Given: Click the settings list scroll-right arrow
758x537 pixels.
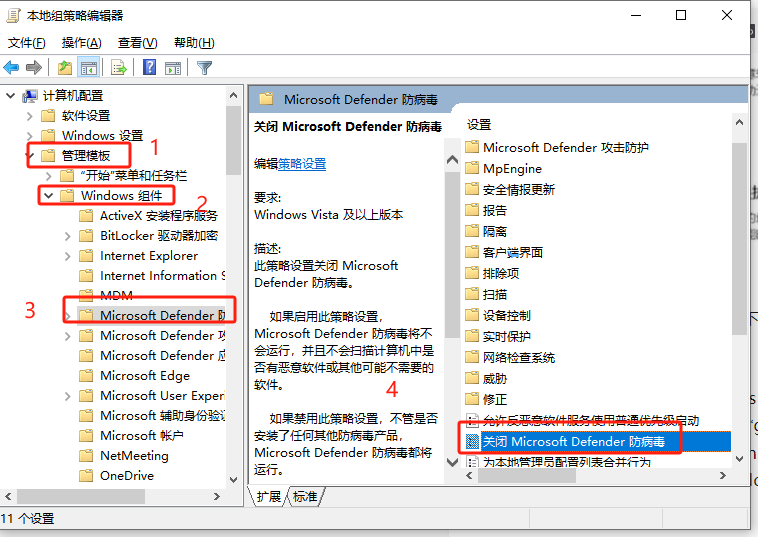Looking at the screenshot, I should pos(722,476).
